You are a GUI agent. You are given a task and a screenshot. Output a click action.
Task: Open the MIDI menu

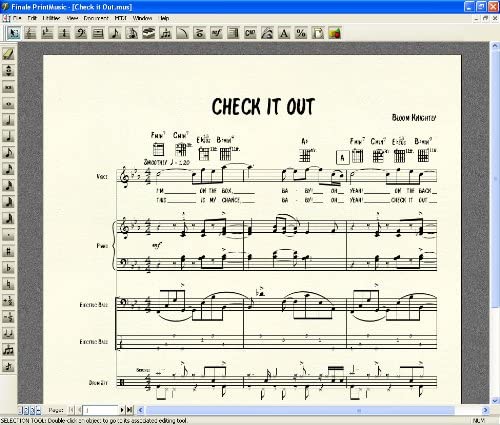[x=120, y=18]
